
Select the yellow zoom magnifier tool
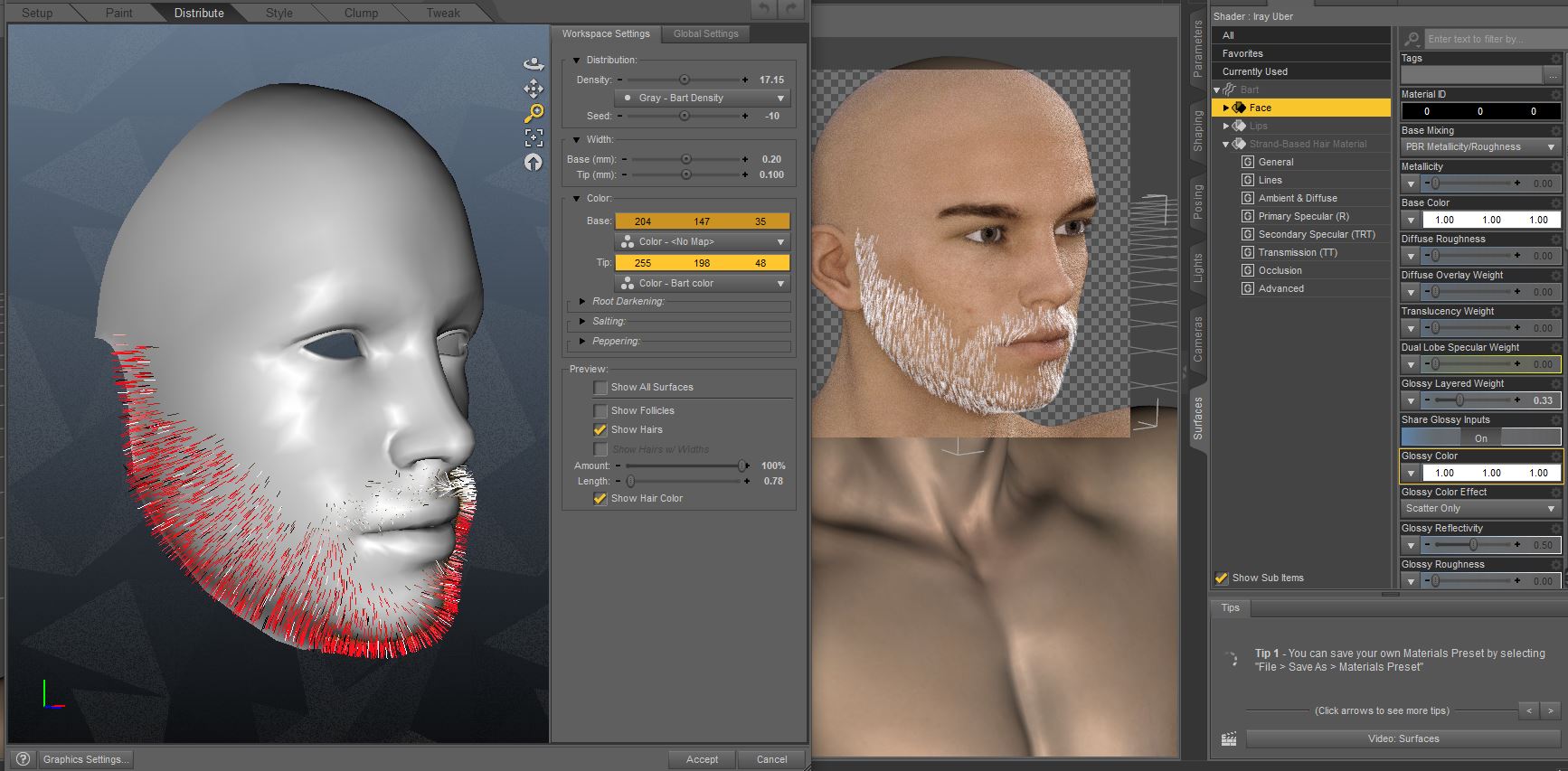click(x=534, y=113)
